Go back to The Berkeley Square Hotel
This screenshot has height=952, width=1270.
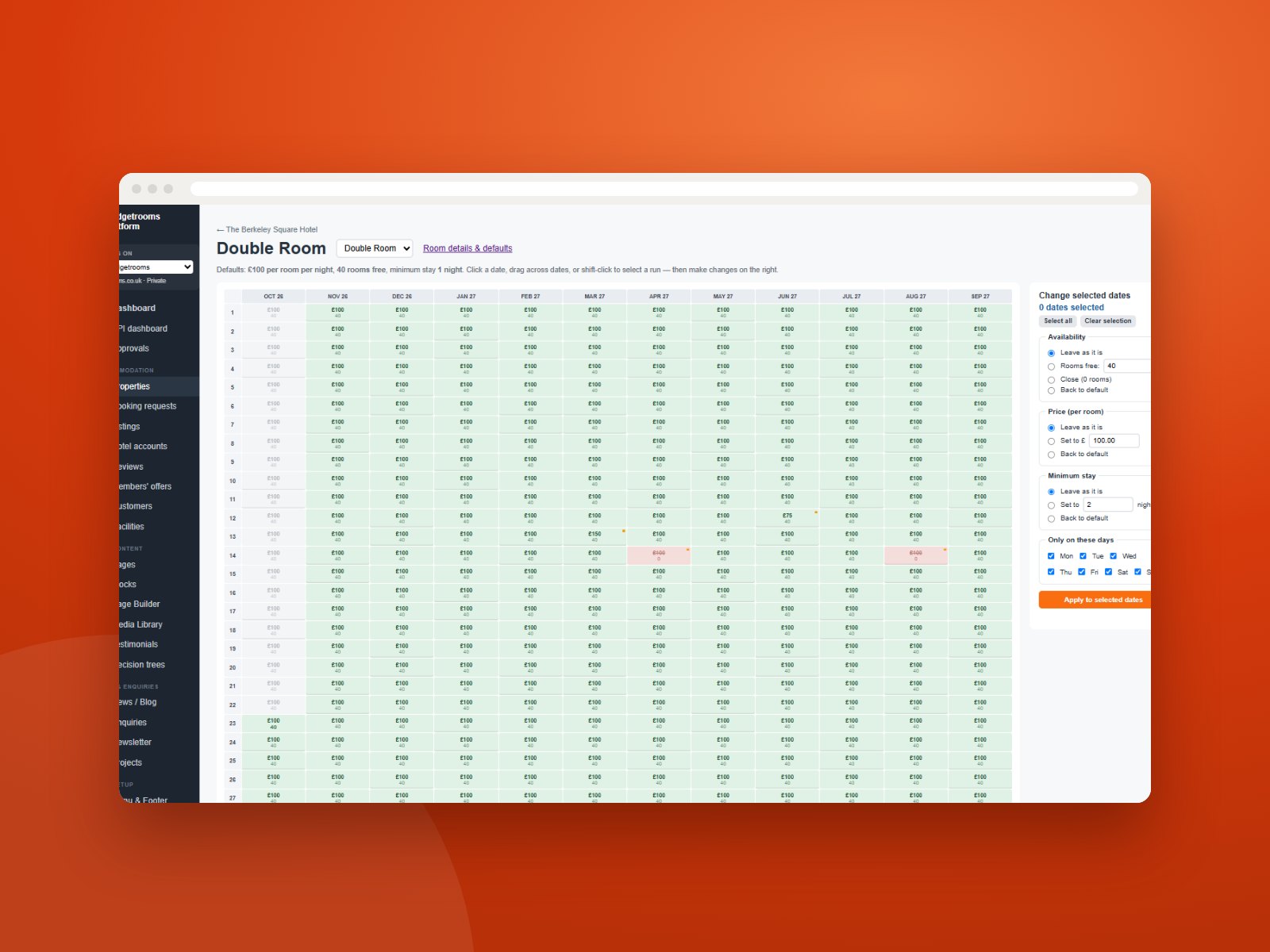point(267,229)
